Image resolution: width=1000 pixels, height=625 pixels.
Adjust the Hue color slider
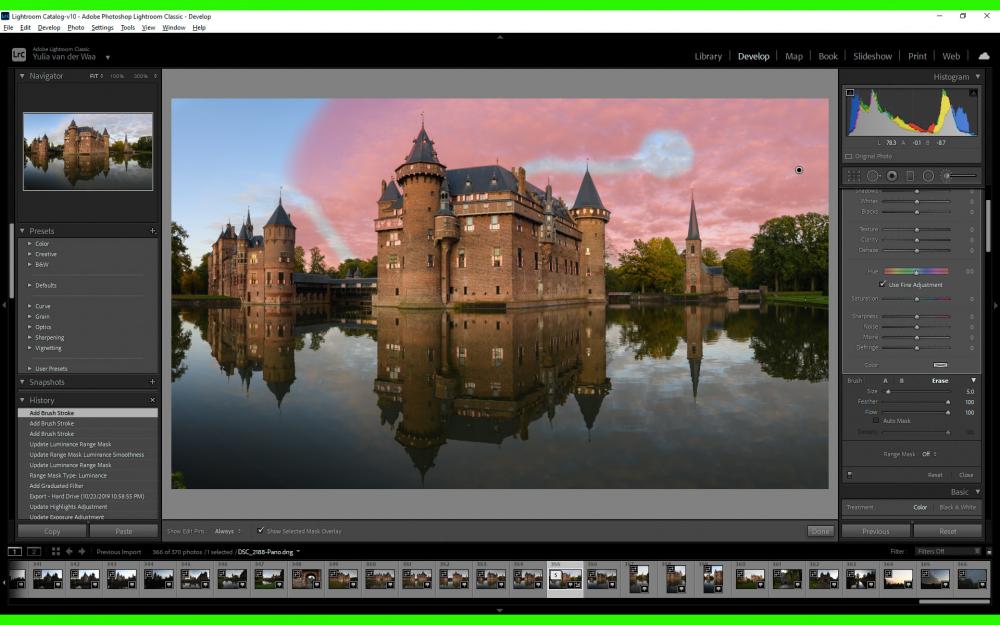[x=916, y=271]
